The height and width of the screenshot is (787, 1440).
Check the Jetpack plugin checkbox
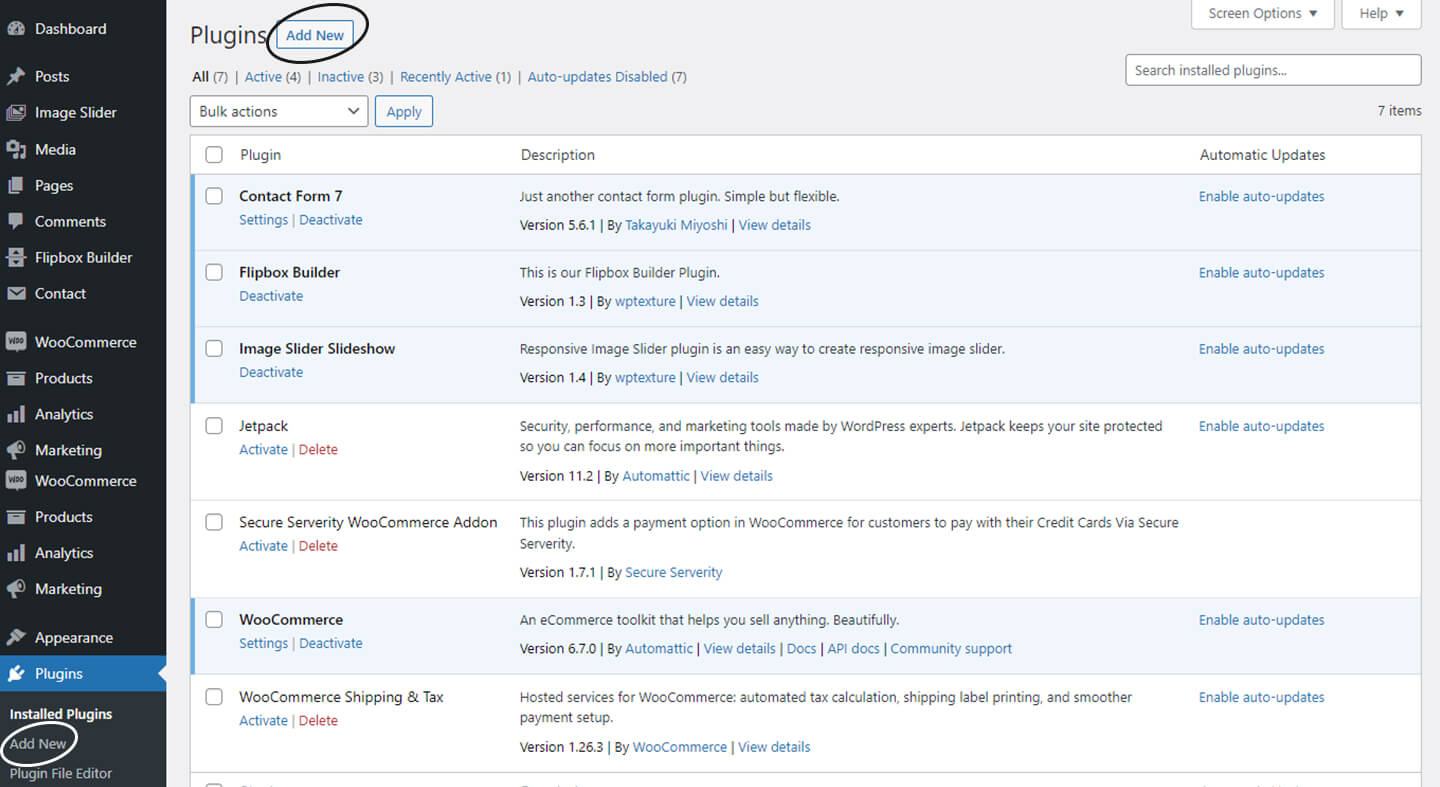click(214, 426)
